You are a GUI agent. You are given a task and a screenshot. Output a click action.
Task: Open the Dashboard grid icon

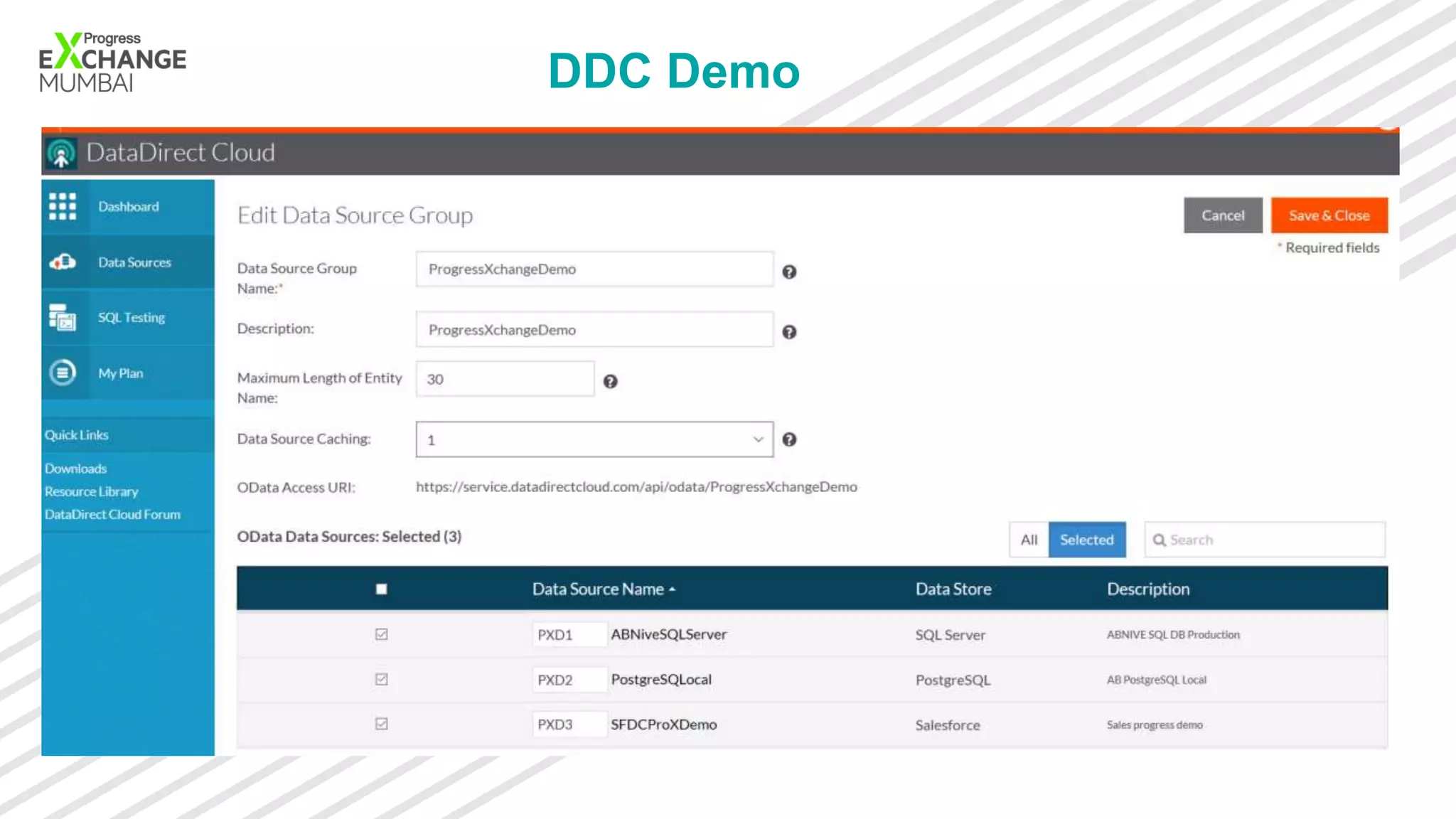[x=63, y=206]
